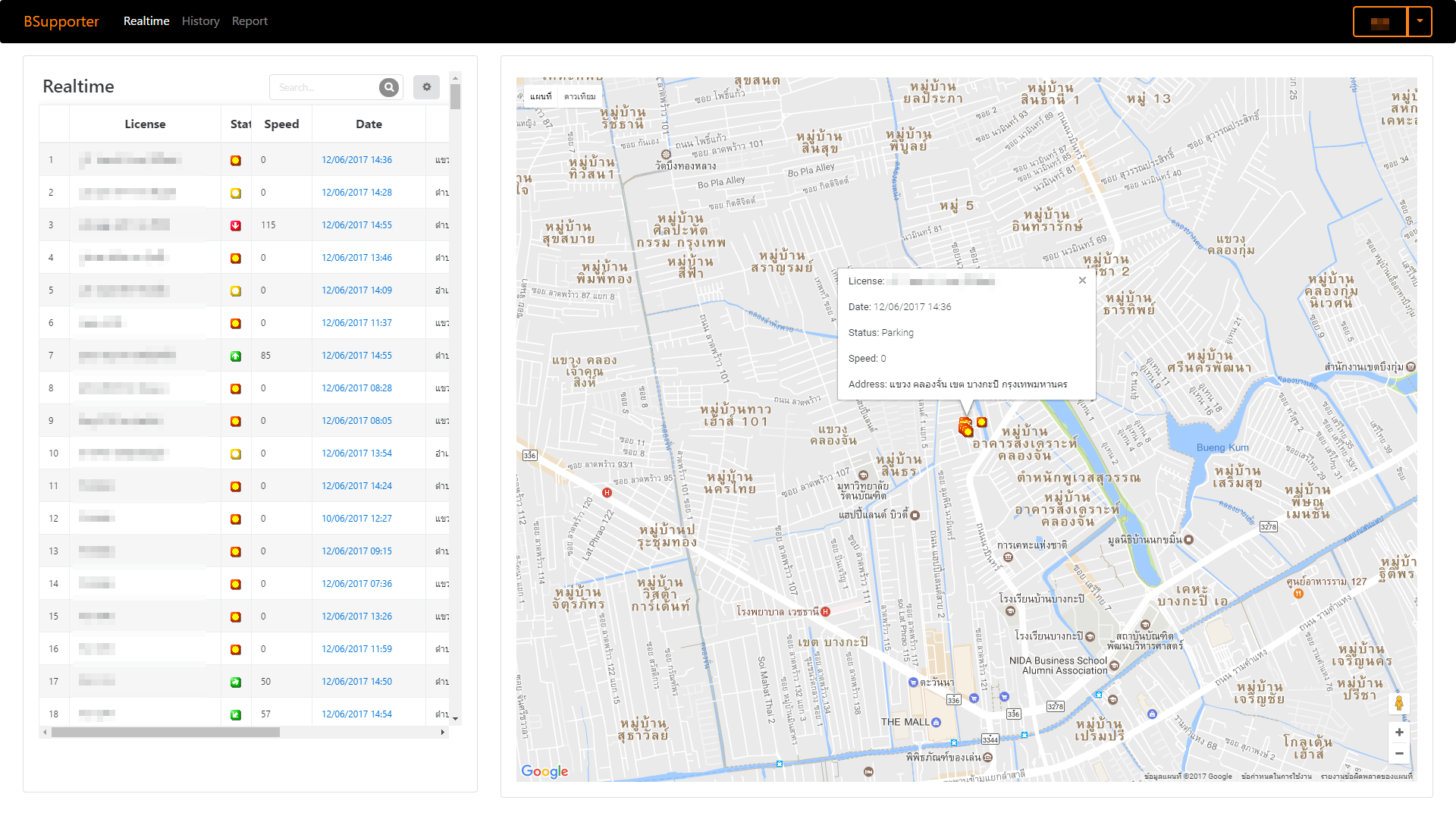Open the gear settings button
Viewport: 1456px width, 819px height.
426,87
